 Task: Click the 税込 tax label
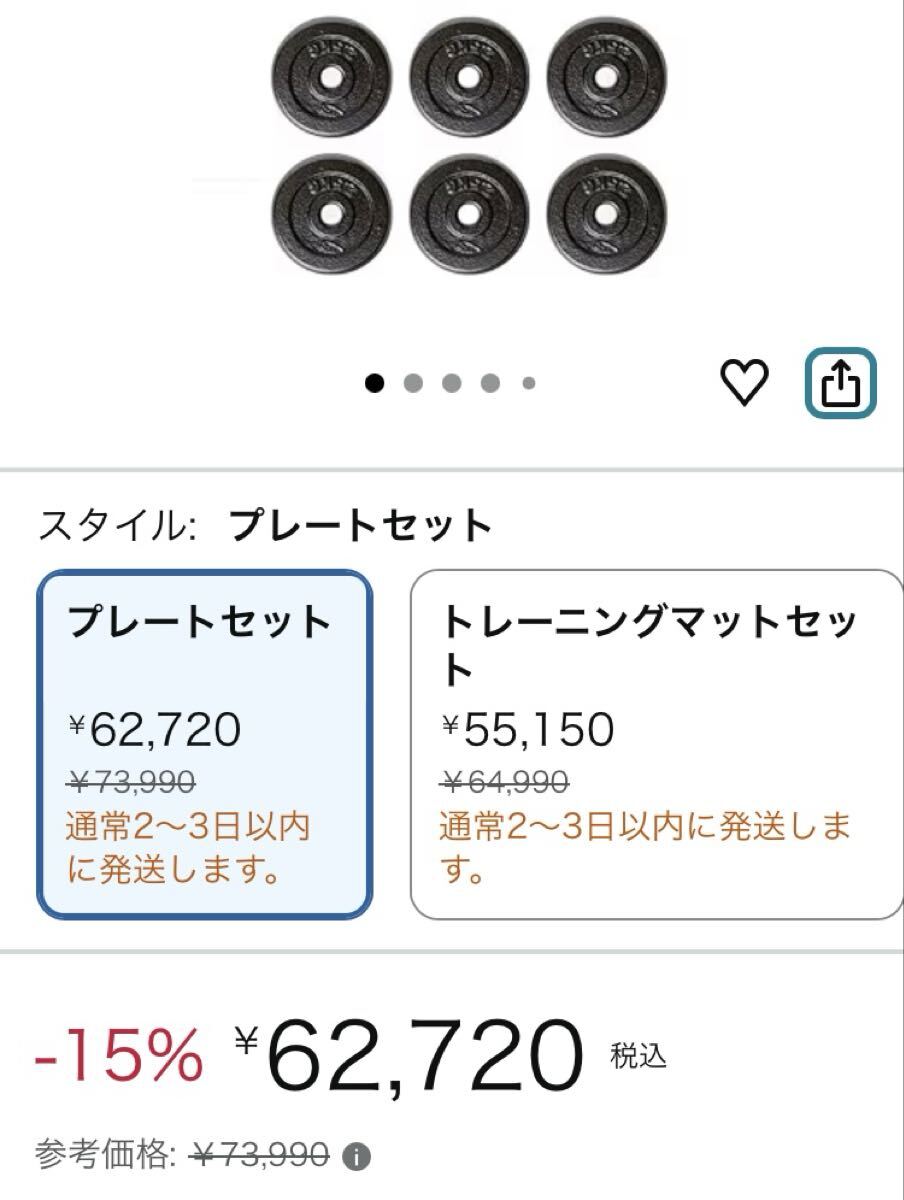pos(638,1056)
